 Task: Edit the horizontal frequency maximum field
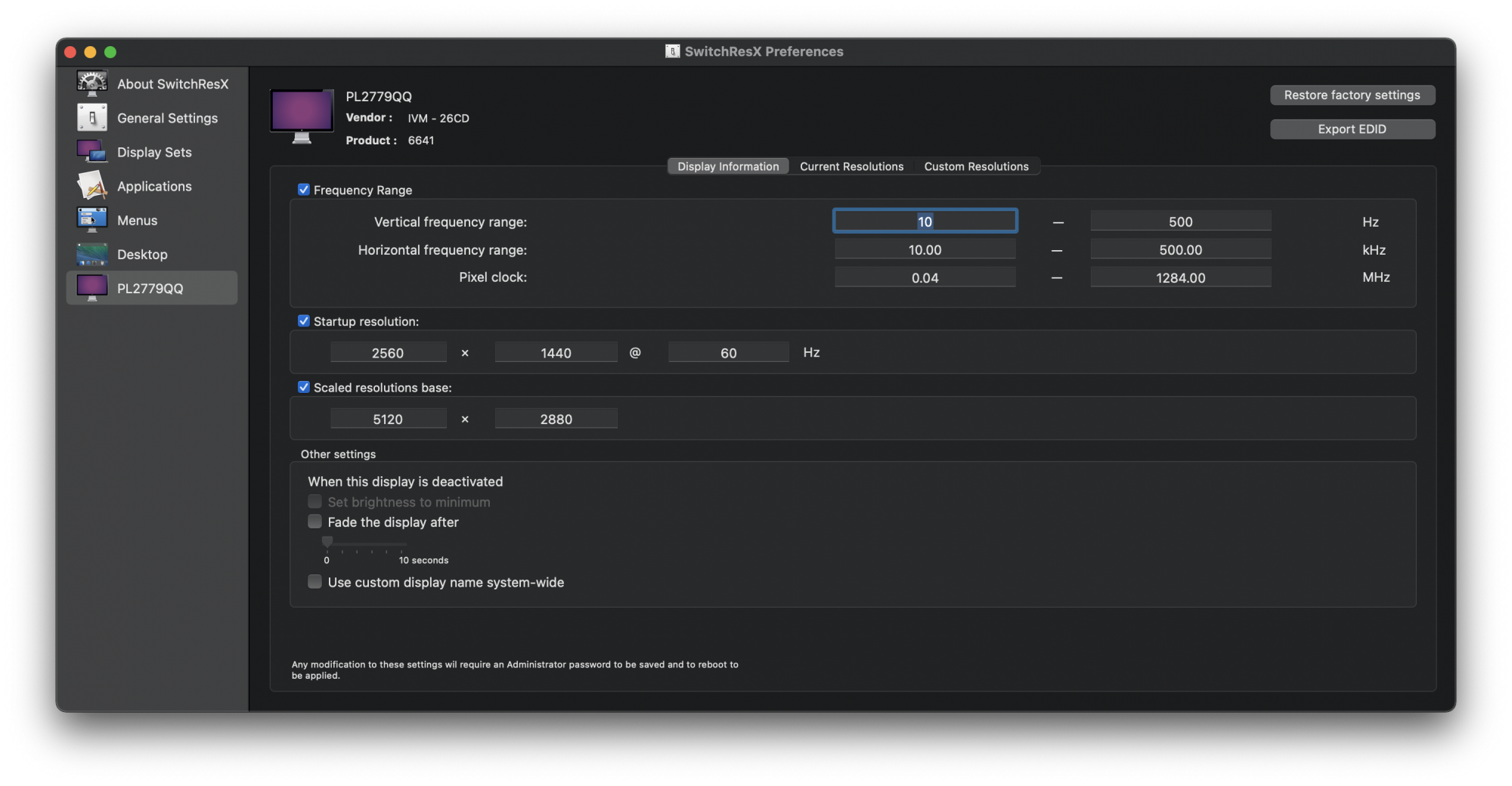click(1181, 249)
